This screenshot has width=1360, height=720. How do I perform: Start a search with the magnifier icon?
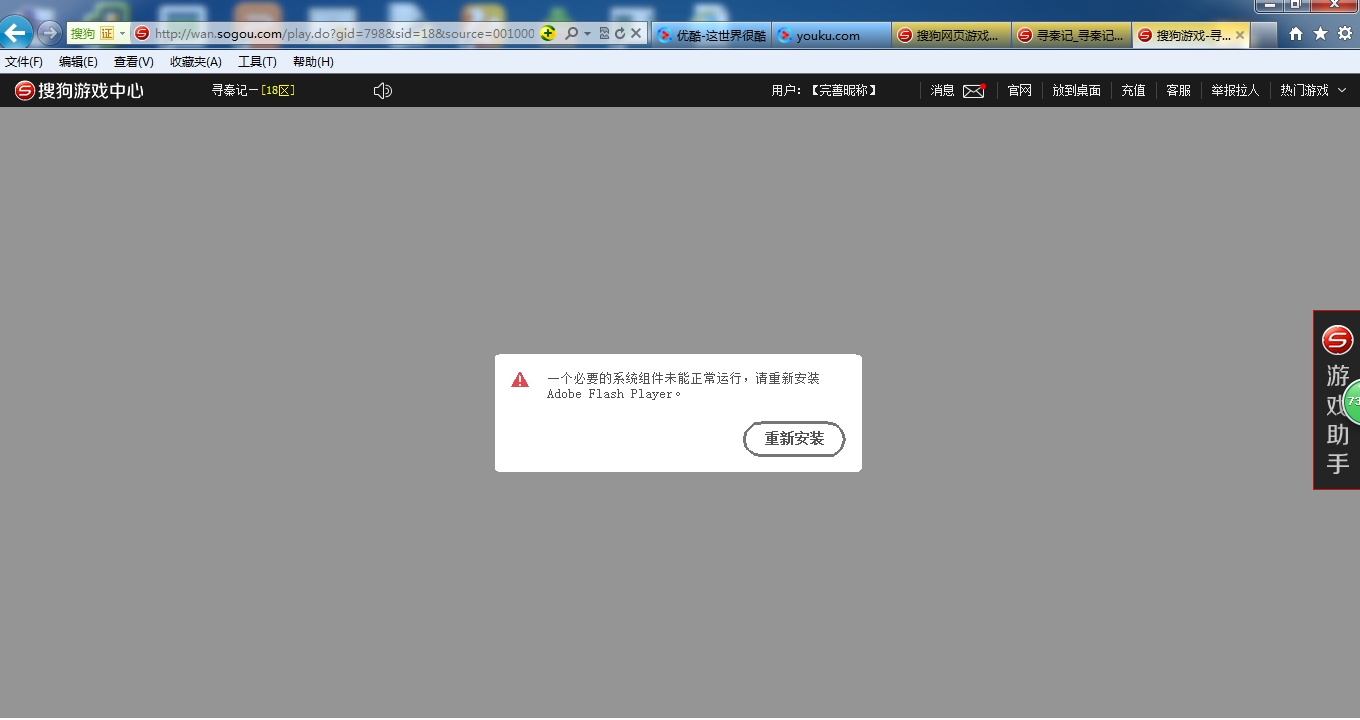pos(570,32)
